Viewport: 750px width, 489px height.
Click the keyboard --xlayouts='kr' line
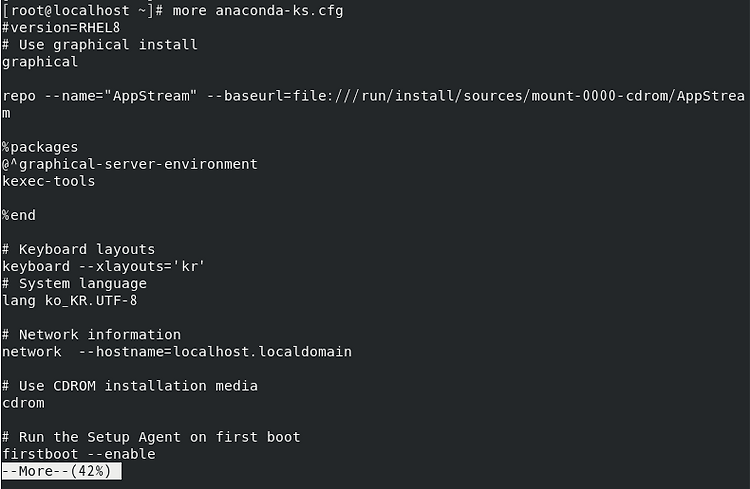pyautogui.click(x=103, y=267)
